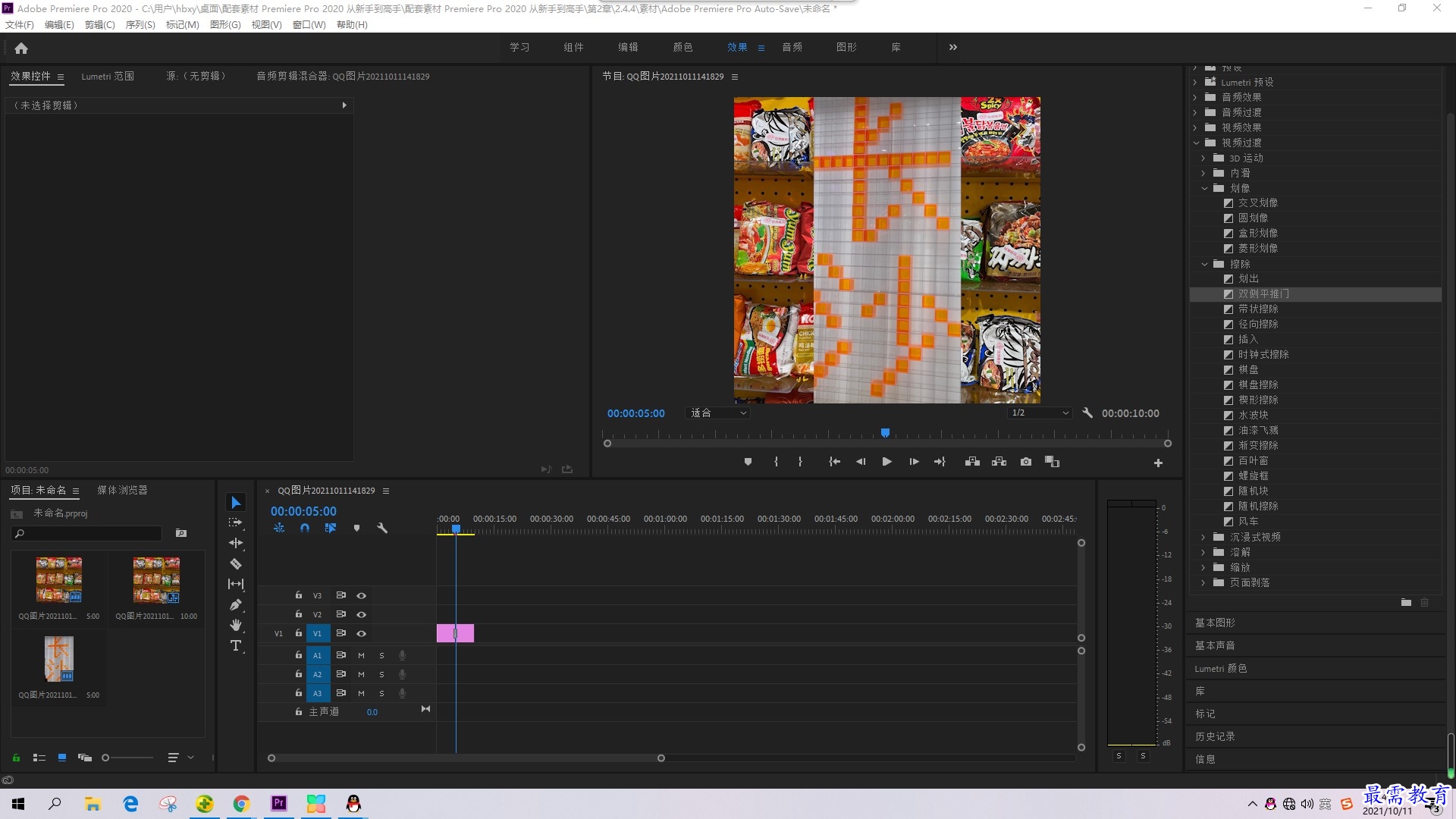The height and width of the screenshot is (819, 1456).
Task: Click the pink clip on V1
Action: [x=455, y=633]
